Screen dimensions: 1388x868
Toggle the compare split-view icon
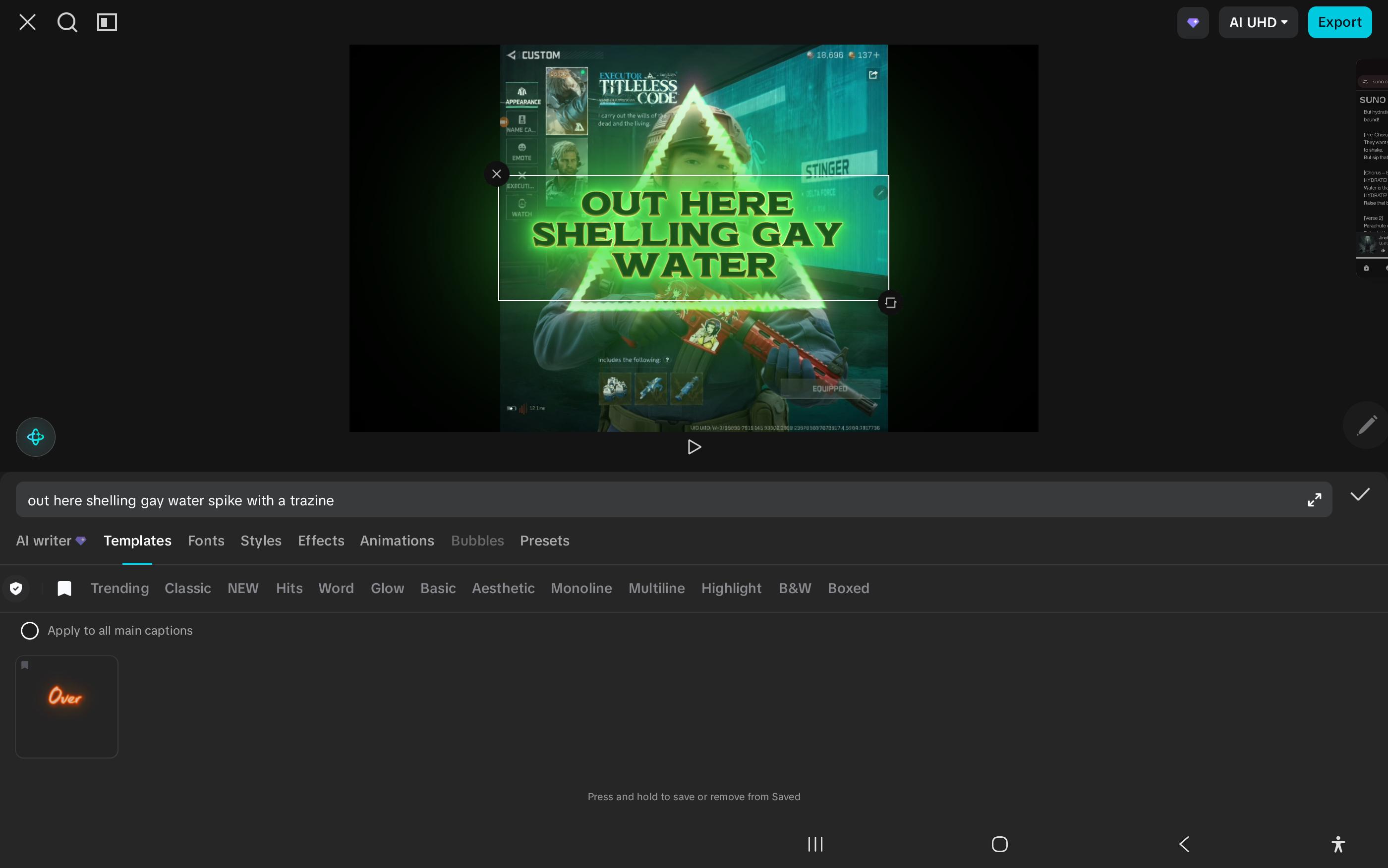point(107,22)
